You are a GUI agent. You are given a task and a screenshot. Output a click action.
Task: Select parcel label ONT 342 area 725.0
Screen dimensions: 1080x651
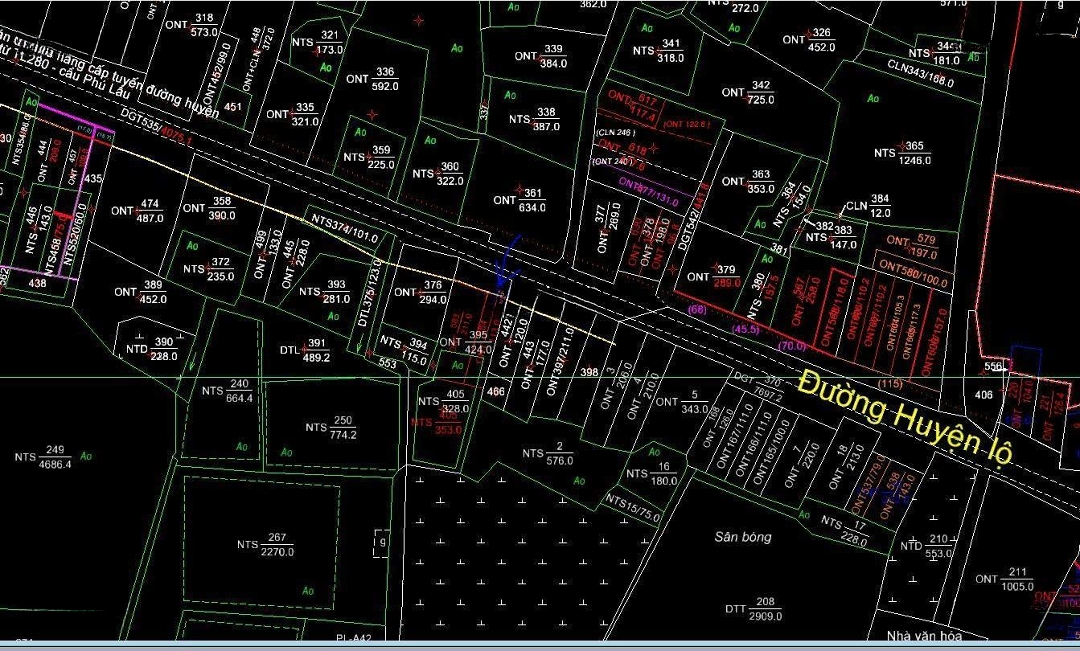[749, 92]
